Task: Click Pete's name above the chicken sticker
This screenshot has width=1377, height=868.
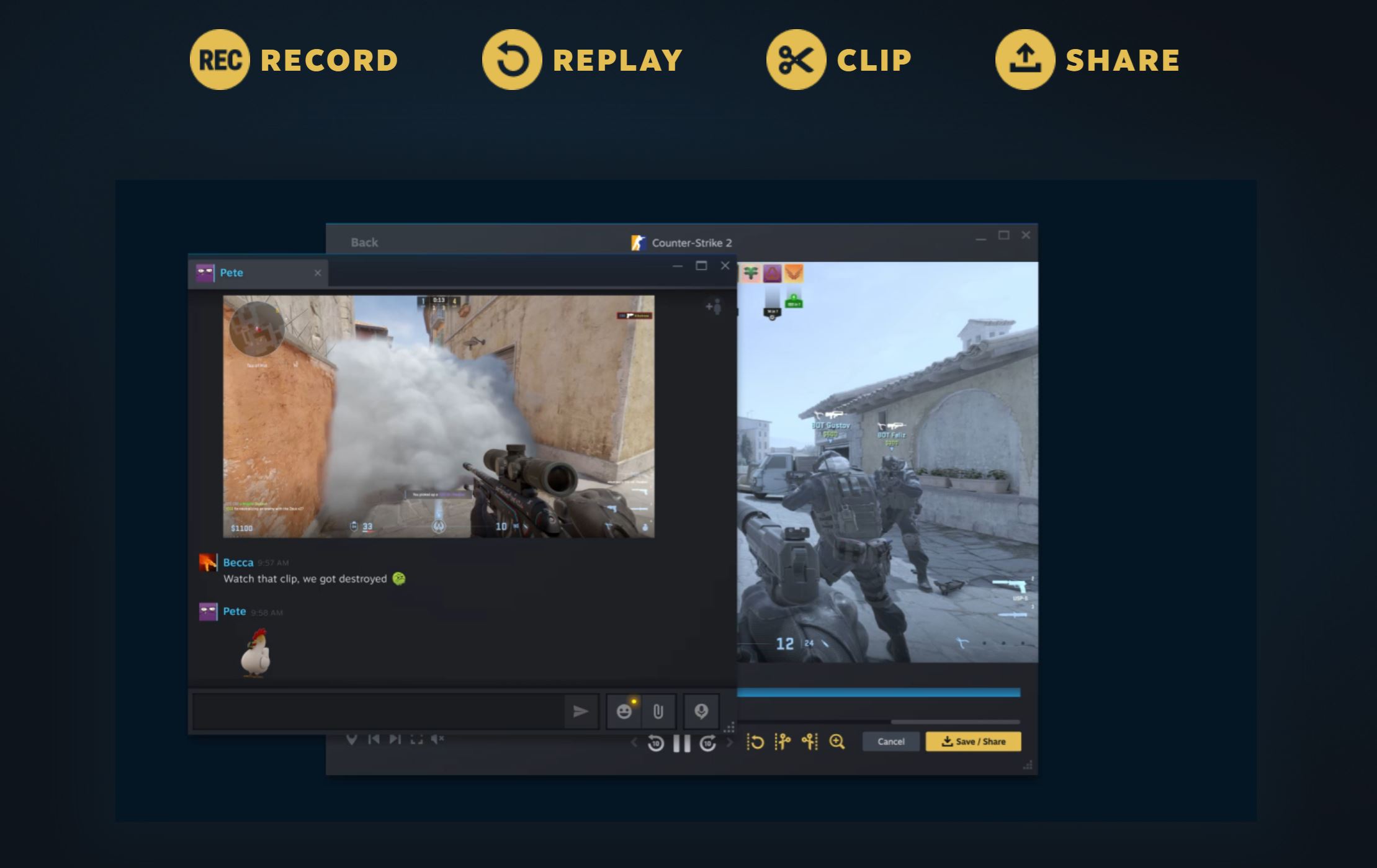Action: 235,611
